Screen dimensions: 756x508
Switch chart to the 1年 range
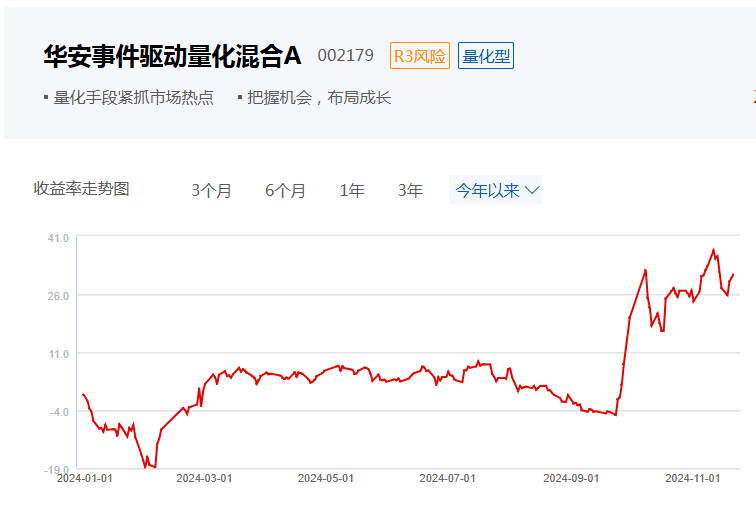click(x=352, y=190)
